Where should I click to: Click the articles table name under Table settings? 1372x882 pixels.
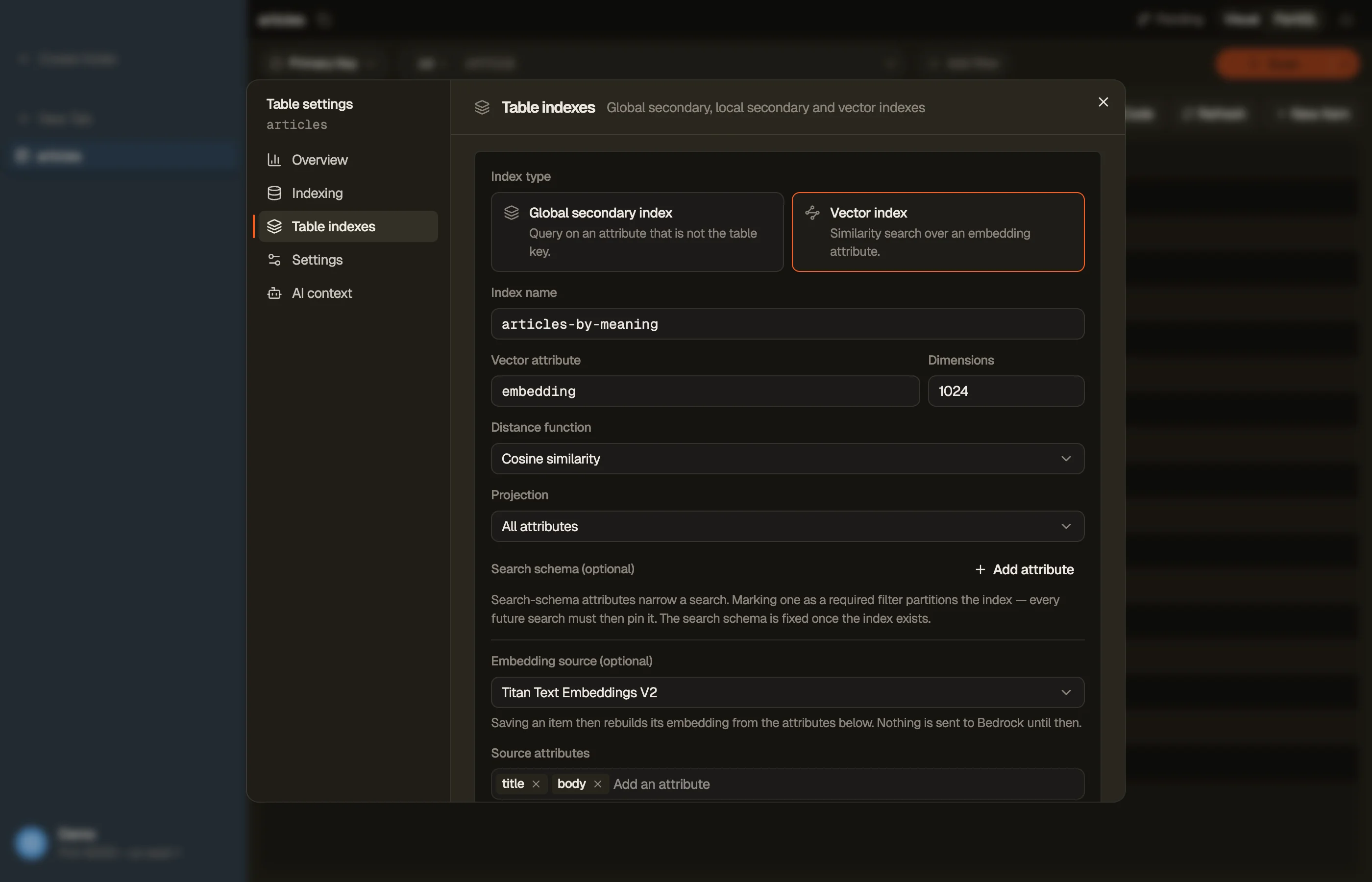pyautogui.click(x=296, y=124)
